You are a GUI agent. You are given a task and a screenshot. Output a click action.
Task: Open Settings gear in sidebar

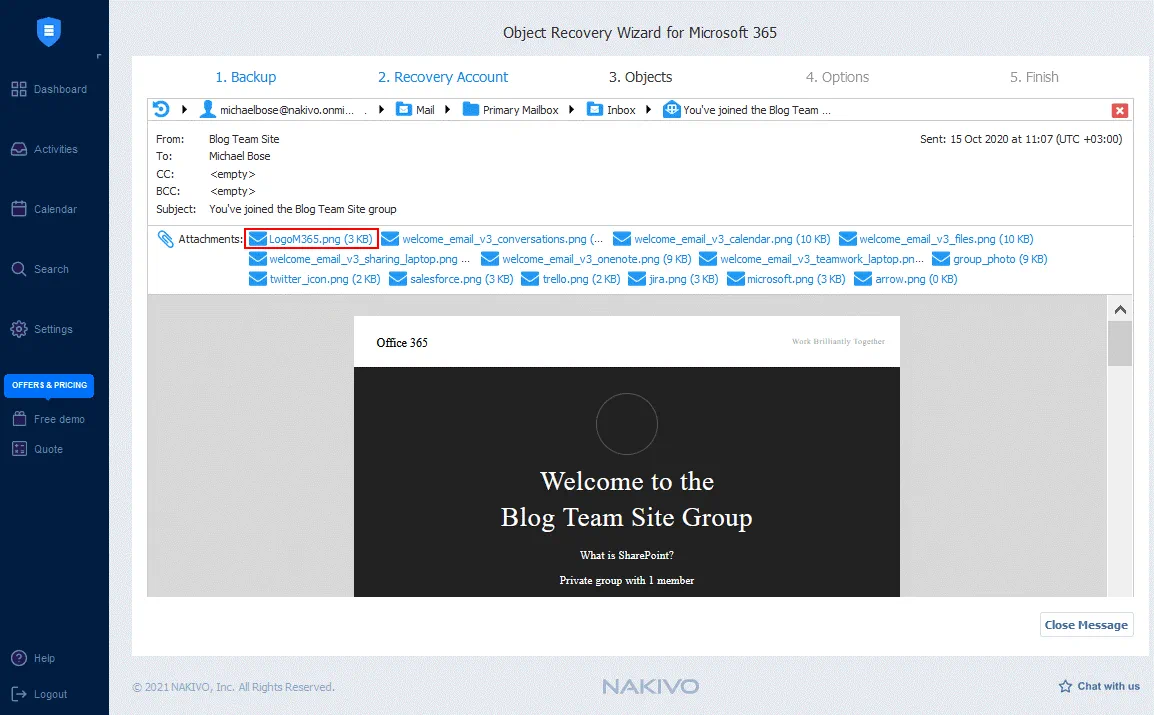coord(19,330)
